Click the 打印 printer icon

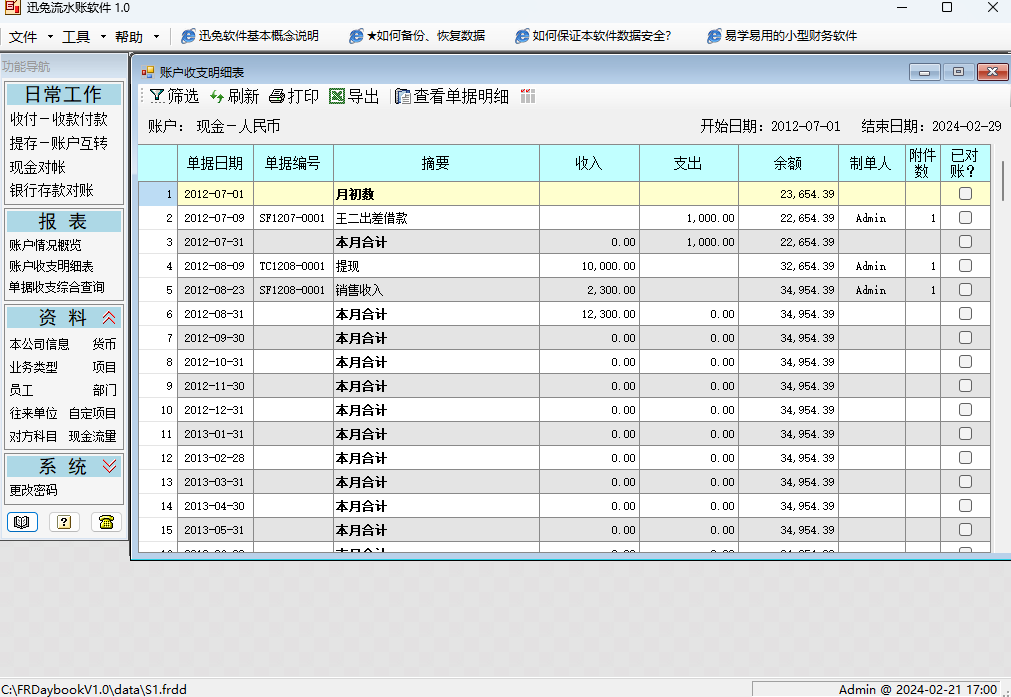(x=277, y=96)
